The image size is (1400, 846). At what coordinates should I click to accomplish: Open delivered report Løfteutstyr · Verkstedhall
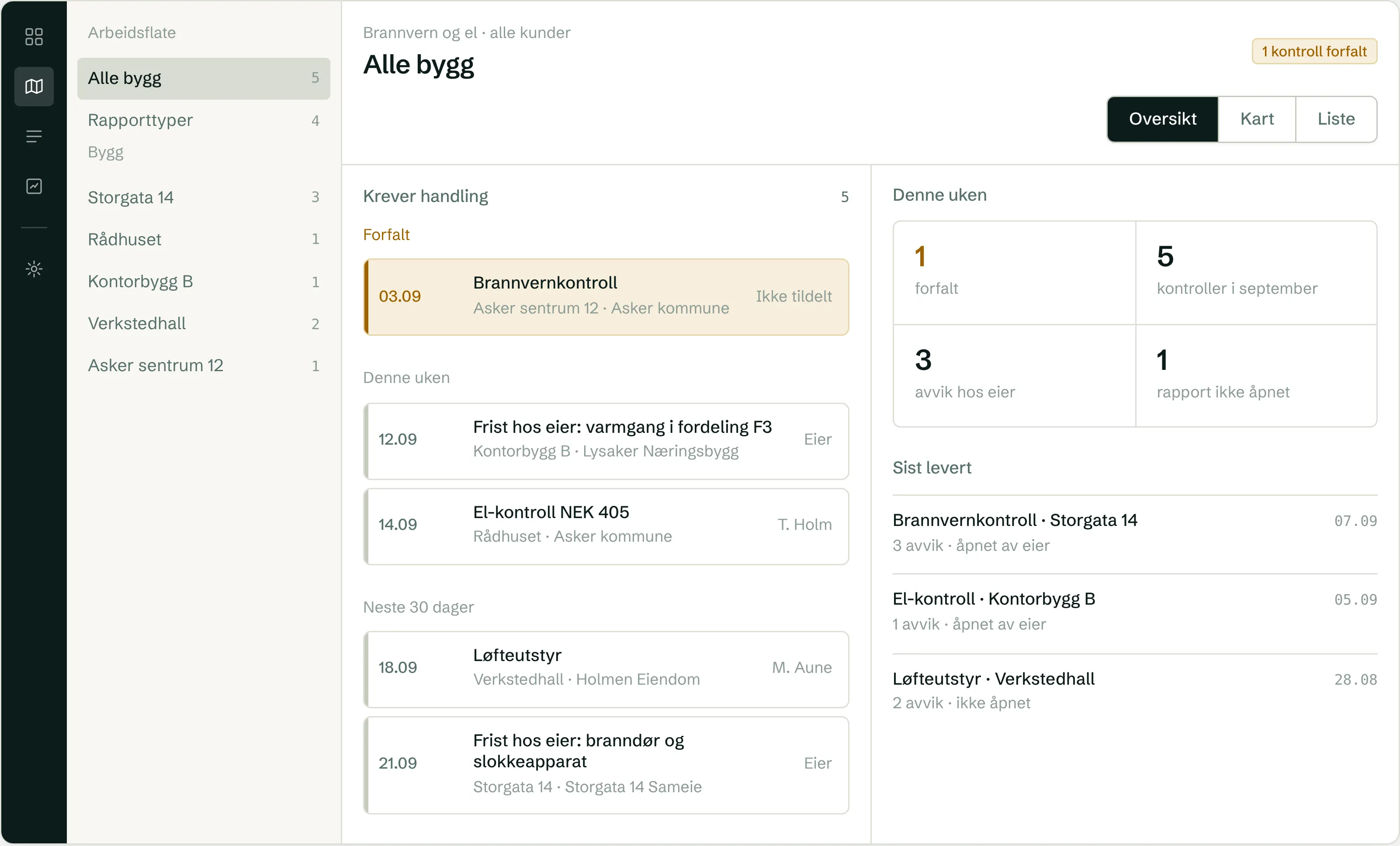[x=1135, y=691]
